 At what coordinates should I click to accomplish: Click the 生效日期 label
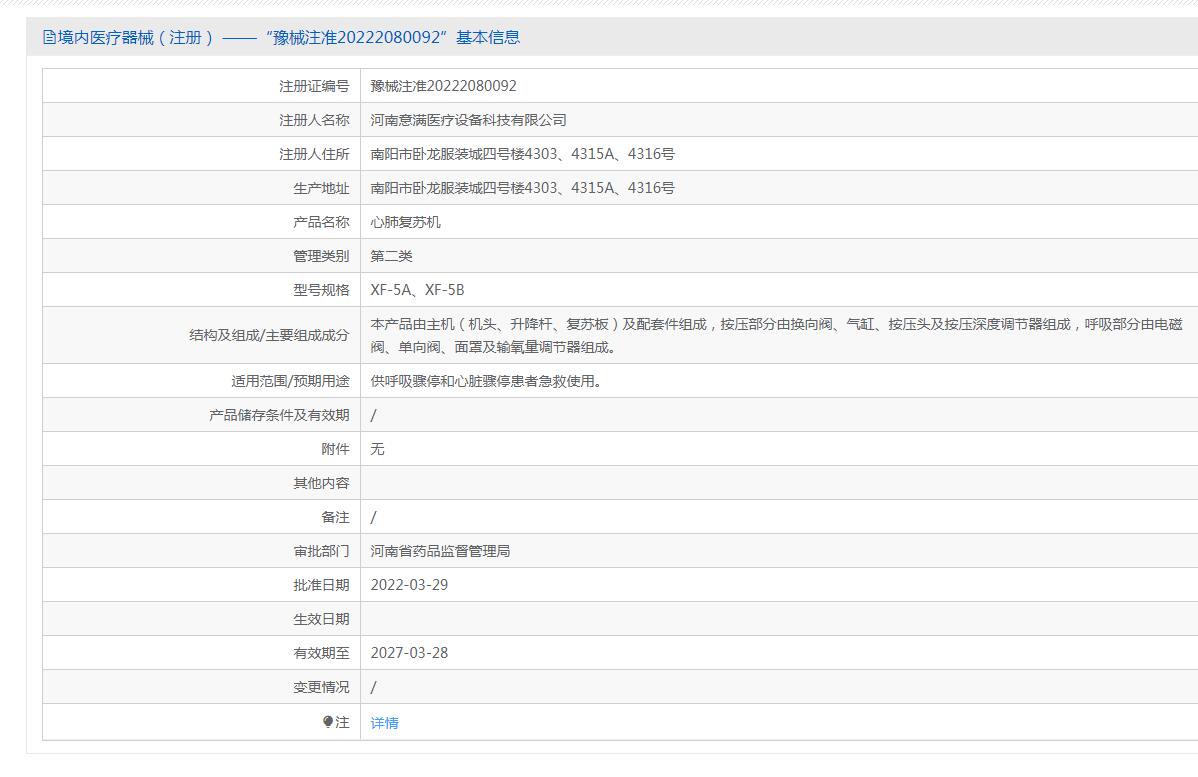coord(321,619)
